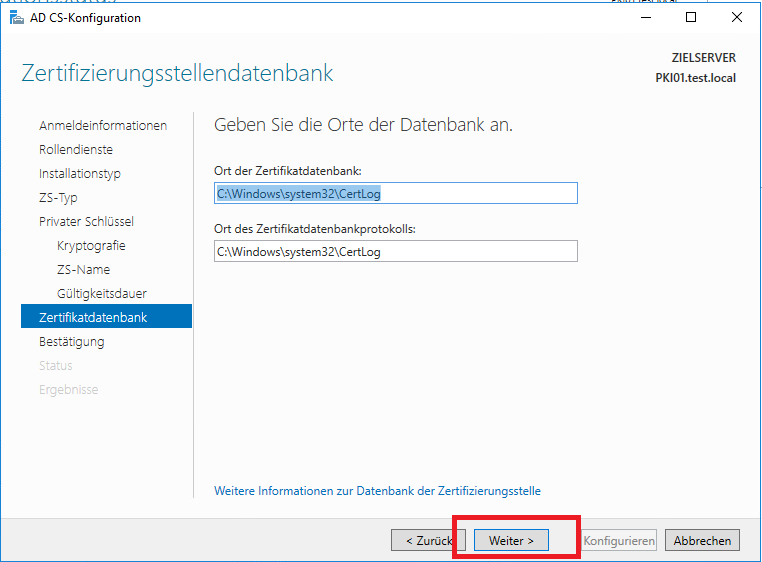Click the AD CS-Konfiguration title bar icon

pyautogui.click(x=17, y=18)
